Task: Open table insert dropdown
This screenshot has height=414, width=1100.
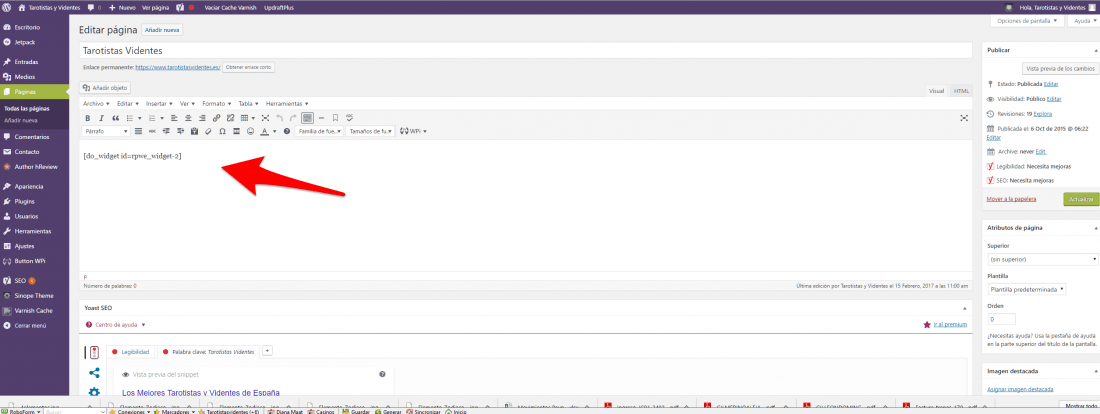Action: click(247, 118)
